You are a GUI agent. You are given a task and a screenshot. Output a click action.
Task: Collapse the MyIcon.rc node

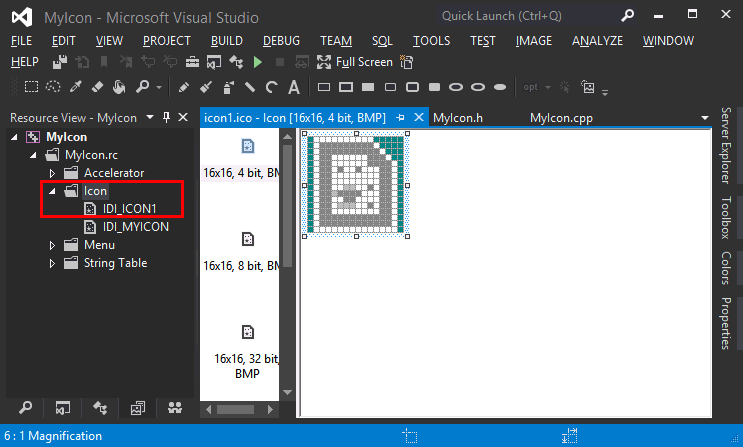pyautogui.click(x=33, y=155)
